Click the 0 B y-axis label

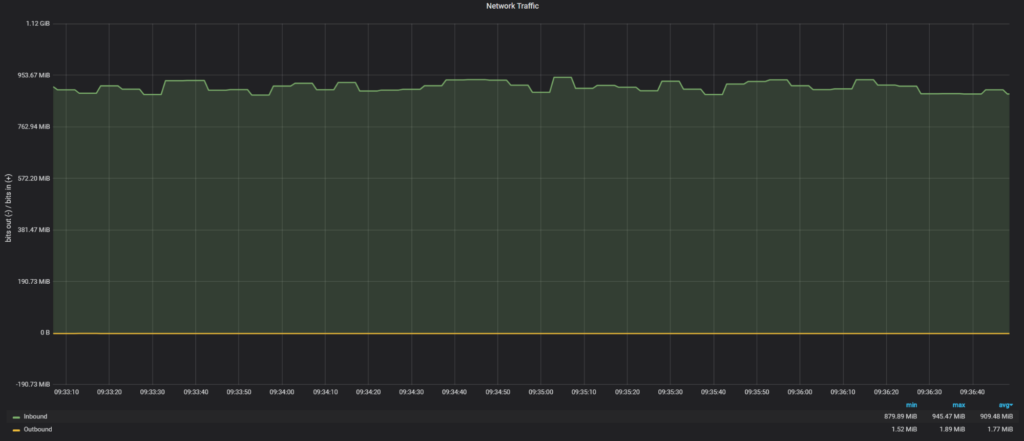45,332
